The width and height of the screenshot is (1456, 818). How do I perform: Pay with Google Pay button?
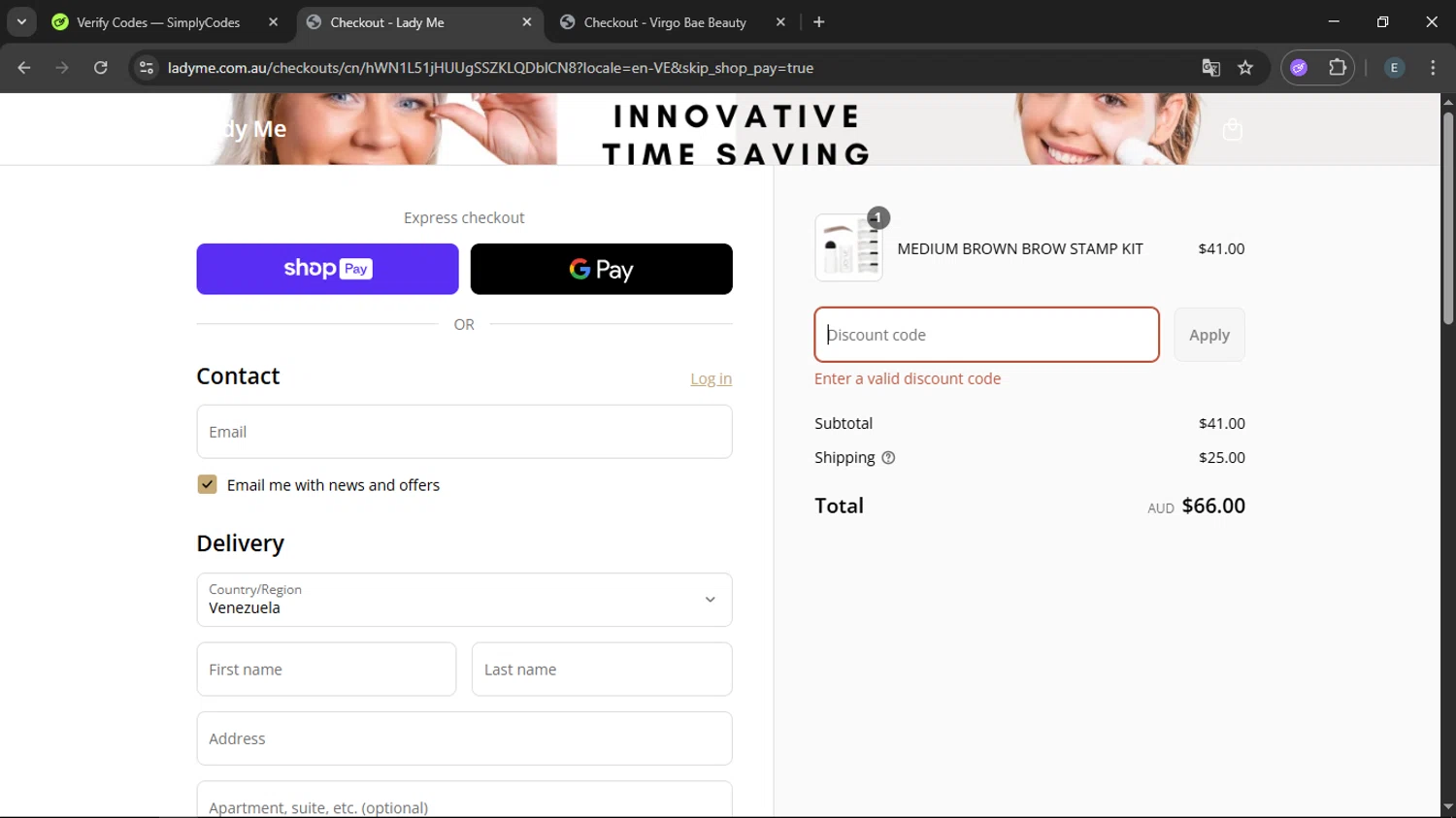pyautogui.click(x=602, y=269)
